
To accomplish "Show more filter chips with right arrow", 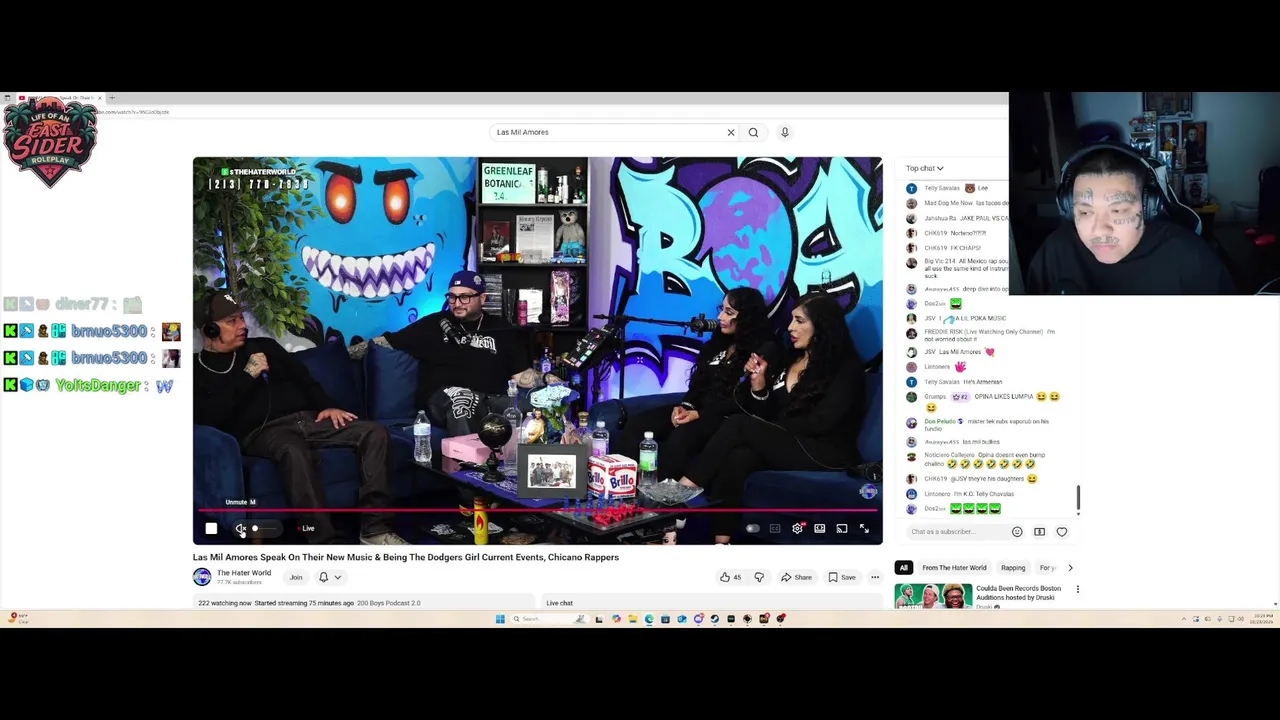I will point(1070,568).
